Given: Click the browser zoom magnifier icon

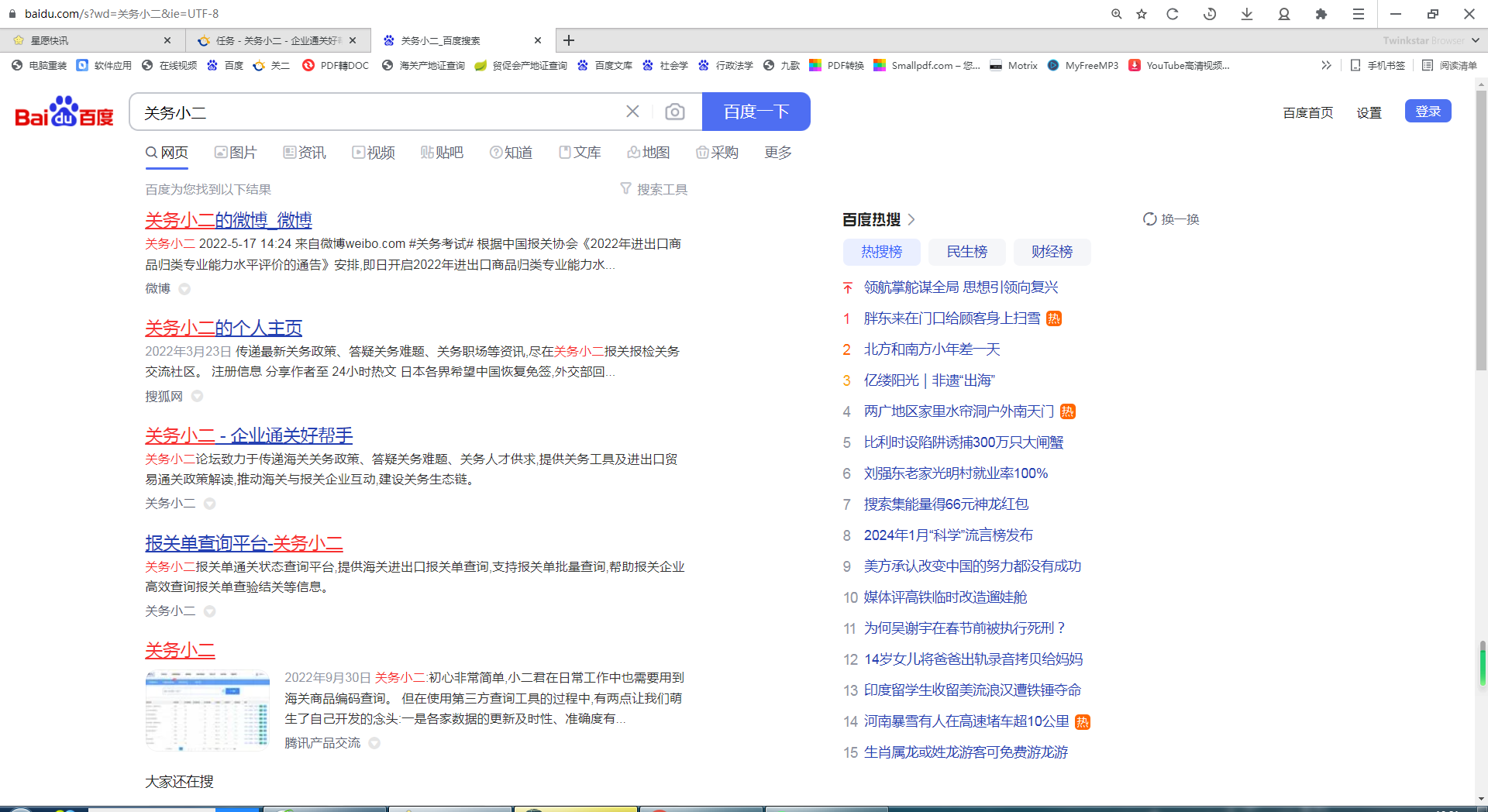Looking at the screenshot, I should coord(1116,14).
